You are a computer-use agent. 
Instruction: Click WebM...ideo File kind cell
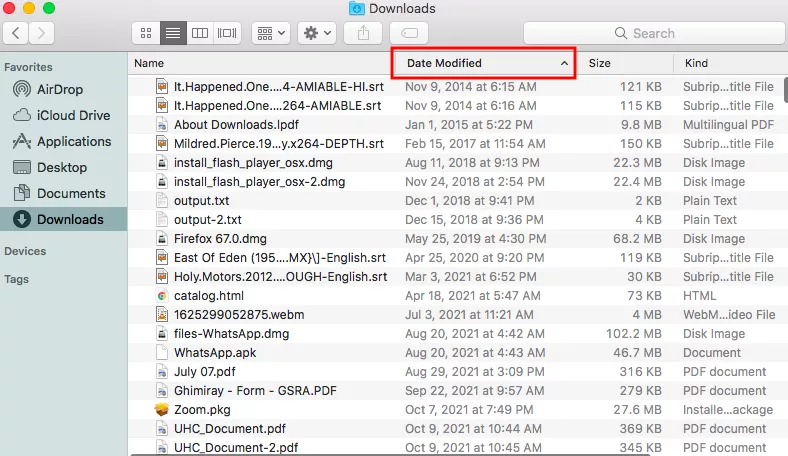click(x=729, y=315)
